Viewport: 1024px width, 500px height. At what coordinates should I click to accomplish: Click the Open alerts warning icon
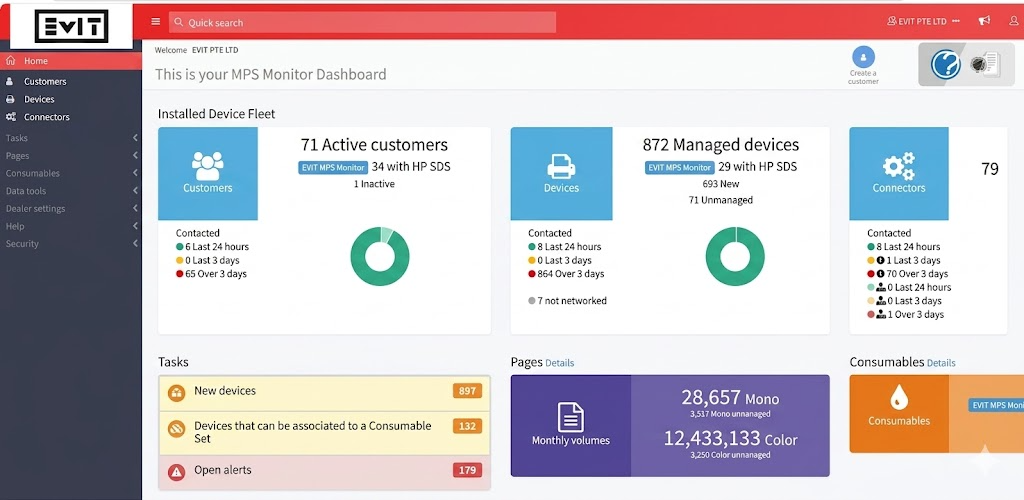pos(176,473)
